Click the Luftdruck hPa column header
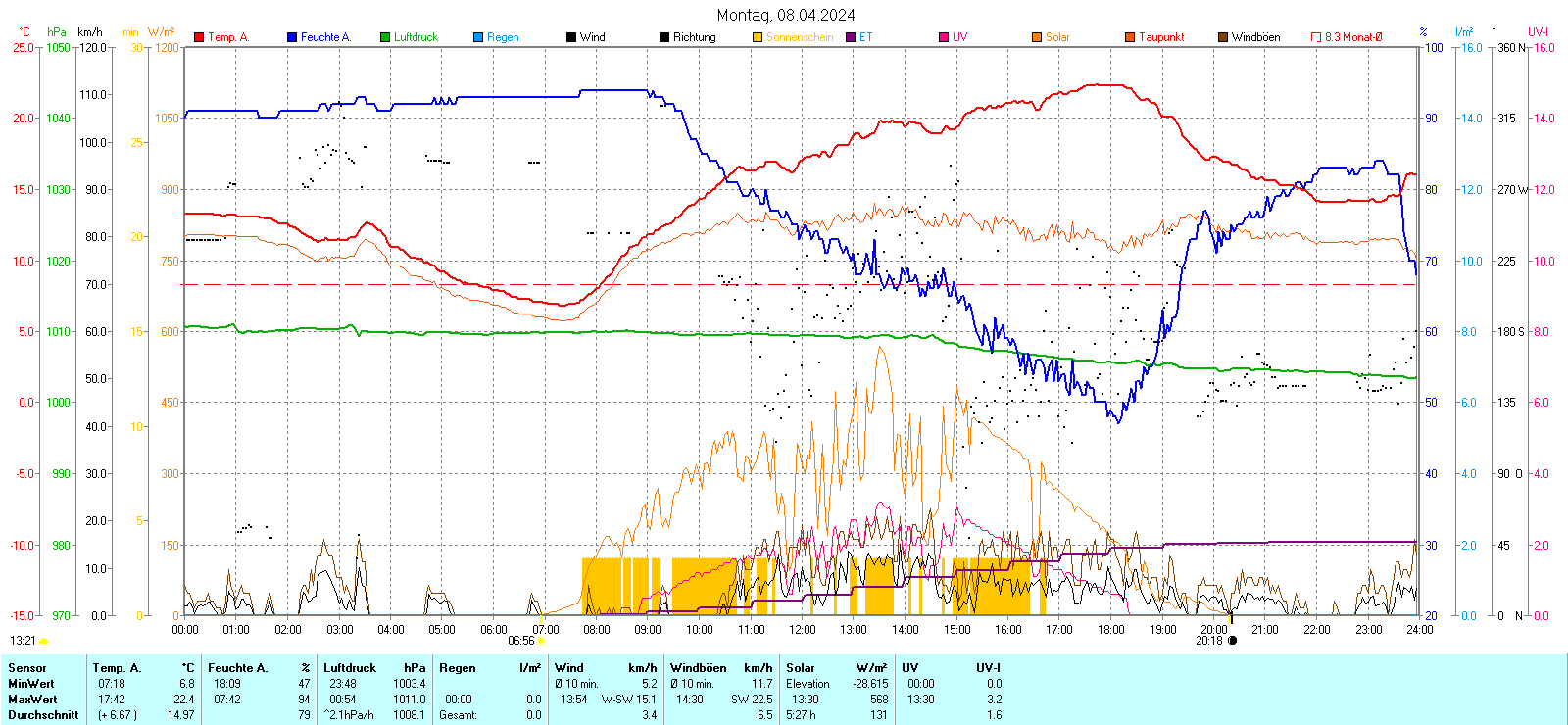Screen dimensions: 1568x725 [x=374, y=668]
